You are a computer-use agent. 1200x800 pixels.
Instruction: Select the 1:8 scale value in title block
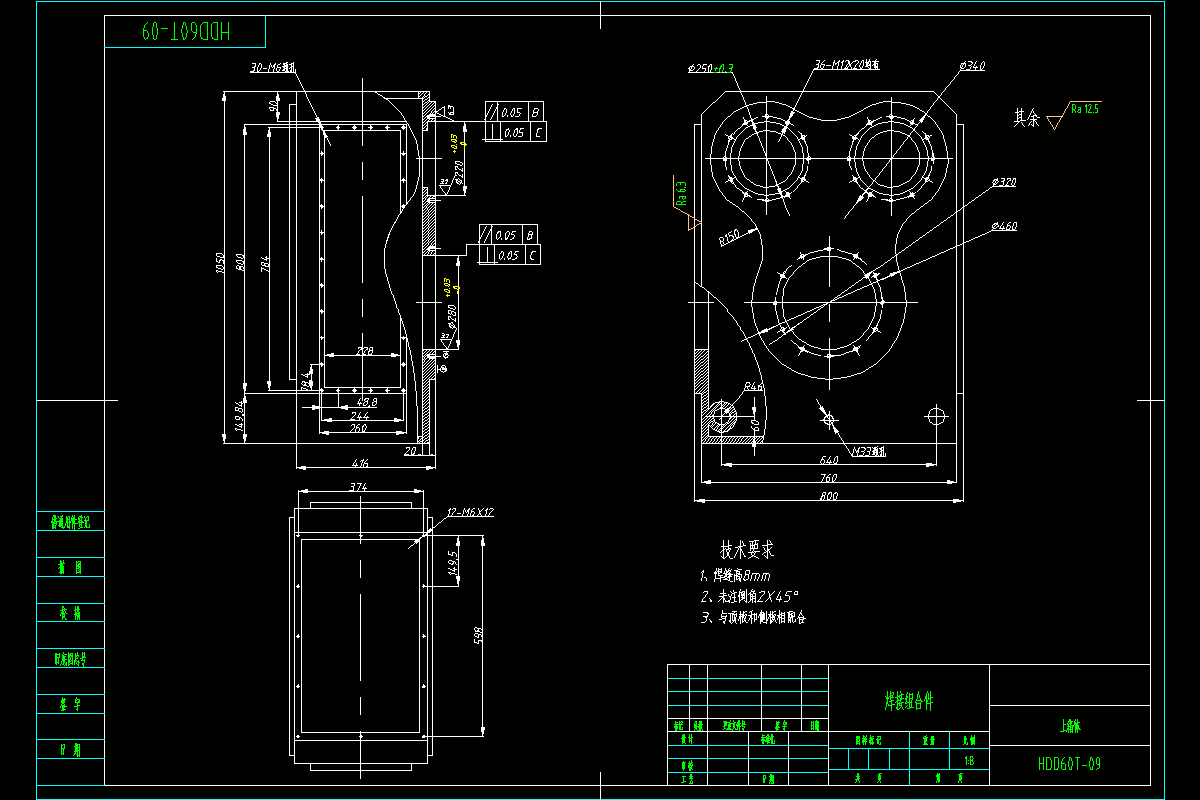click(x=969, y=761)
